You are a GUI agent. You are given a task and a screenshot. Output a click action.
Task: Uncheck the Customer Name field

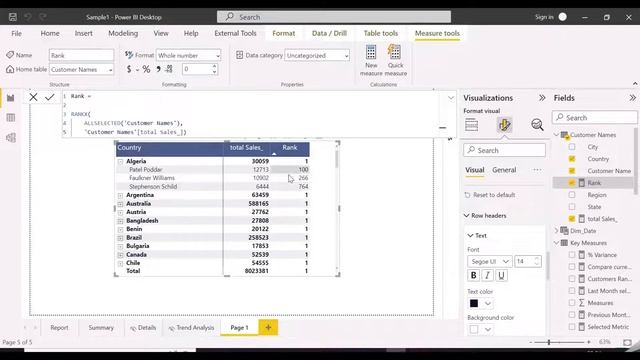tap(572, 171)
